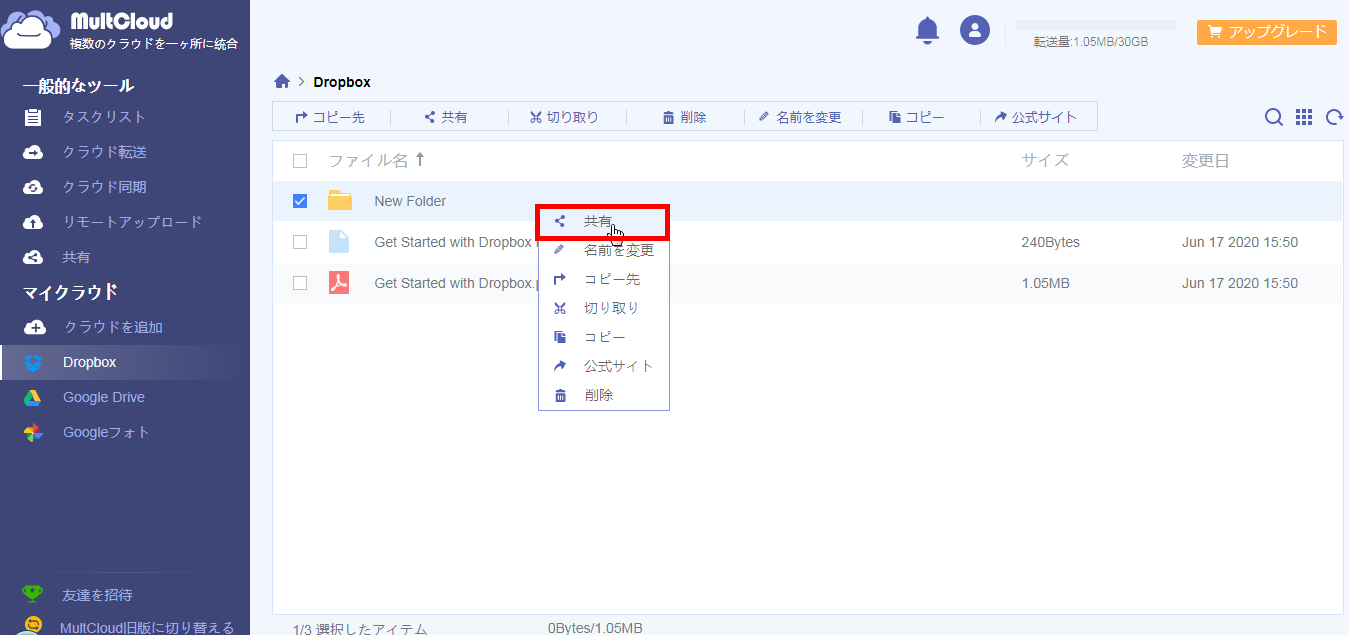The width and height of the screenshot is (1349, 635).
Task: Choose 切り取り from the context menu
Action: point(603,308)
